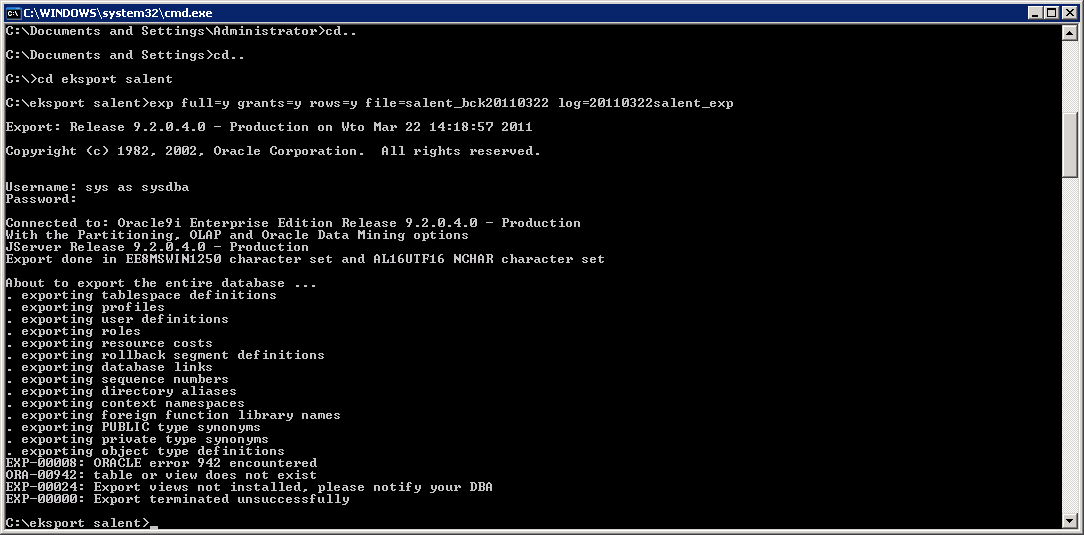Click the Export terminated unsuccessfully line
Screen dimensions: 1084x535
tap(177, 499)
